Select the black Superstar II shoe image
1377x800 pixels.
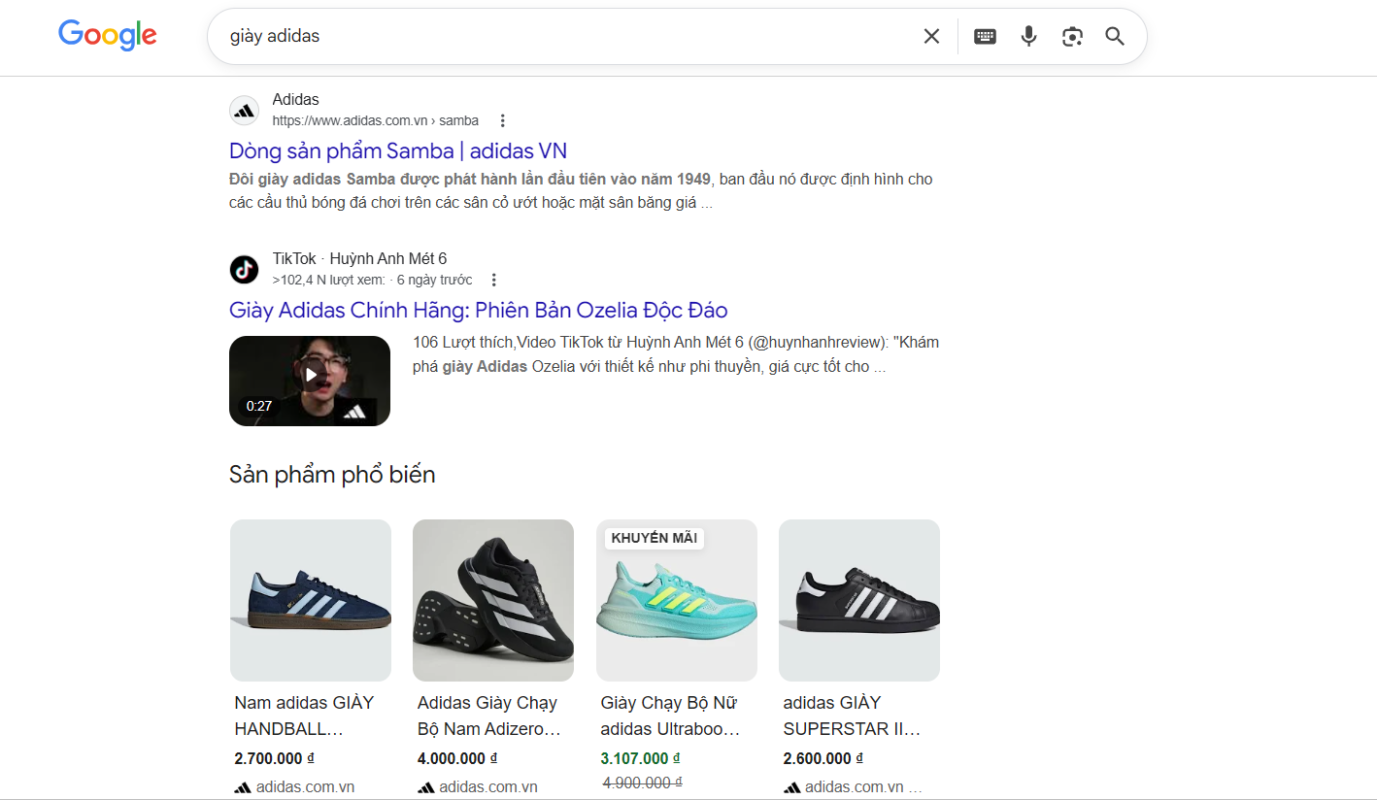859,600
